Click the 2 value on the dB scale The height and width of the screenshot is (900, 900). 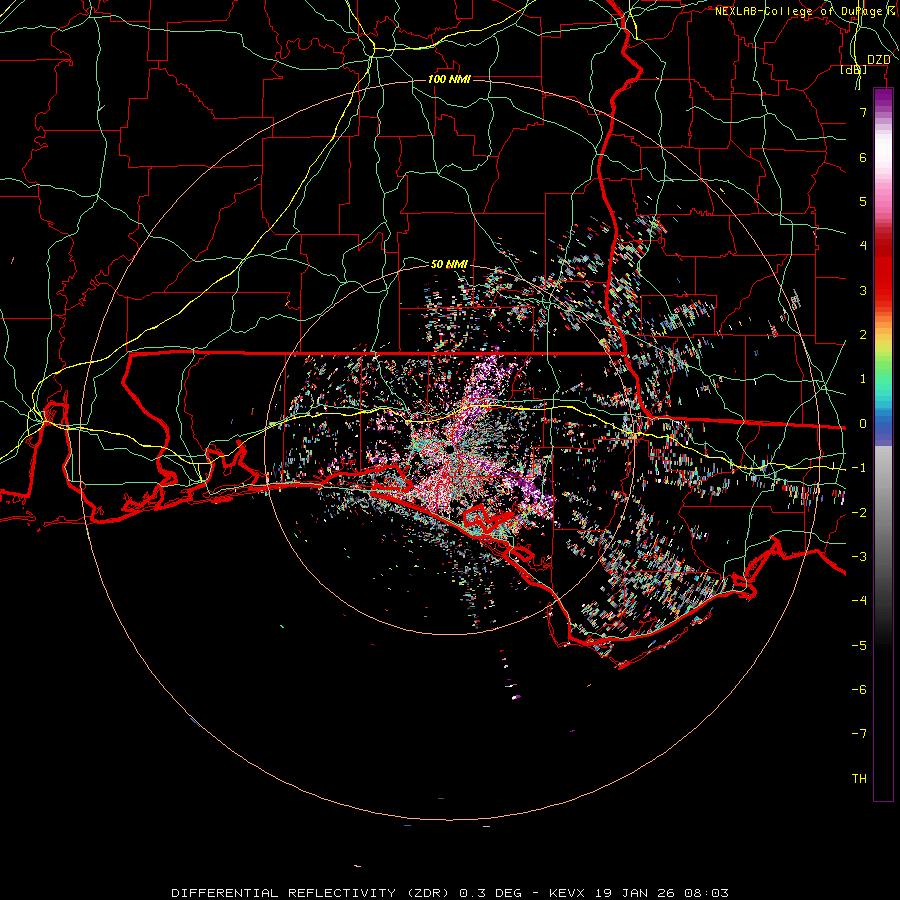click(x=863, y=335)
